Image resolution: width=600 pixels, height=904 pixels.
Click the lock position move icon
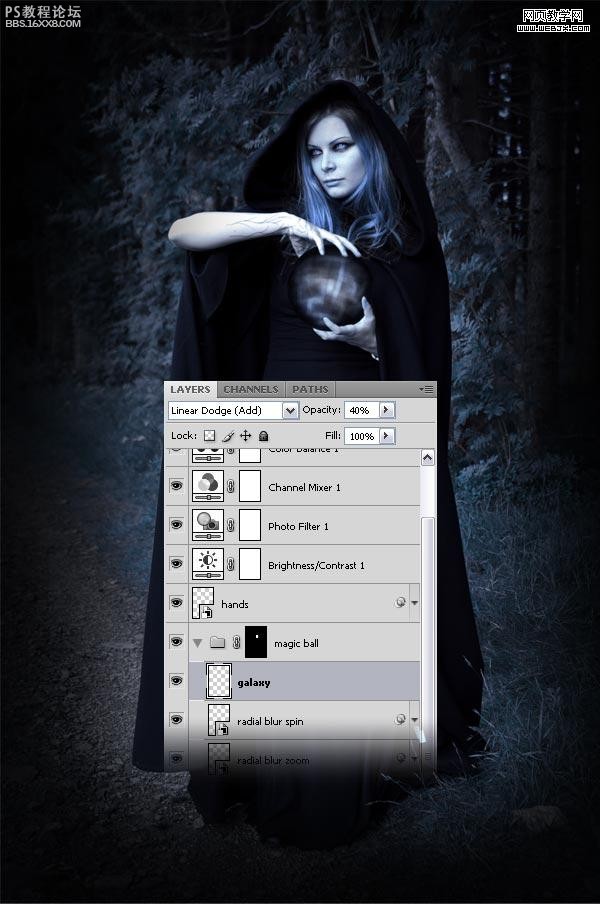[x=246, y=436]
